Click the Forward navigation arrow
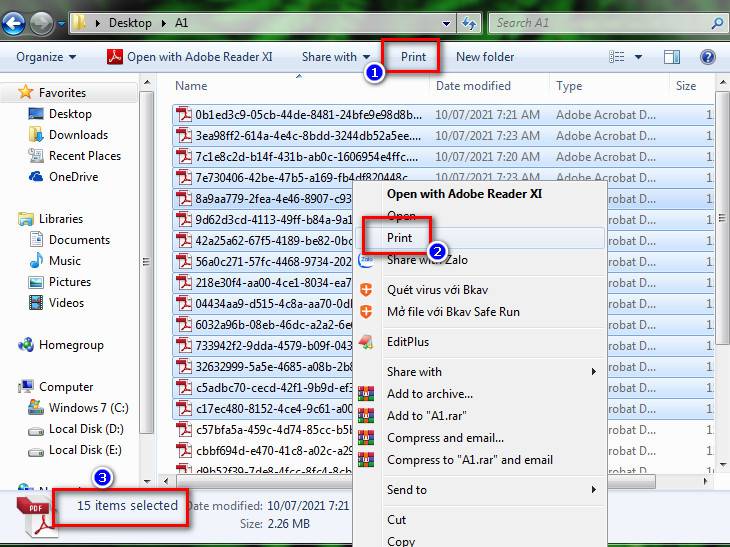Screen dimensions: 730x547 pos(41,23)
